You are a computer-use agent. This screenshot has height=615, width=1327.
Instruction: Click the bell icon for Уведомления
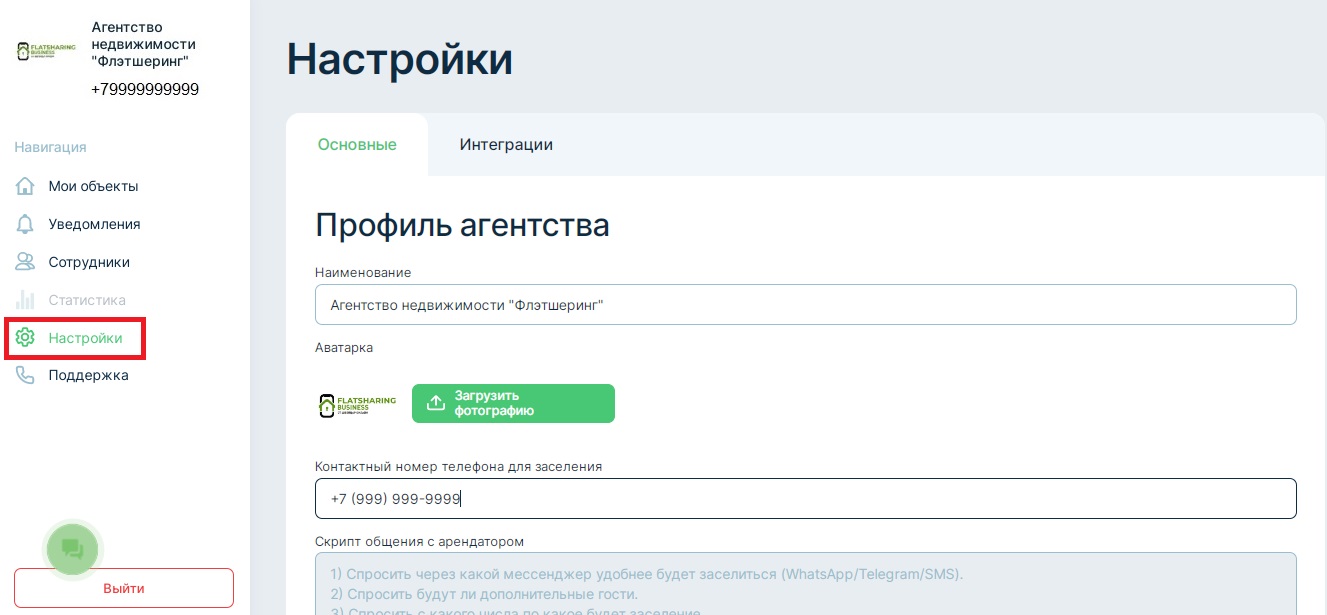coord(25,224)
